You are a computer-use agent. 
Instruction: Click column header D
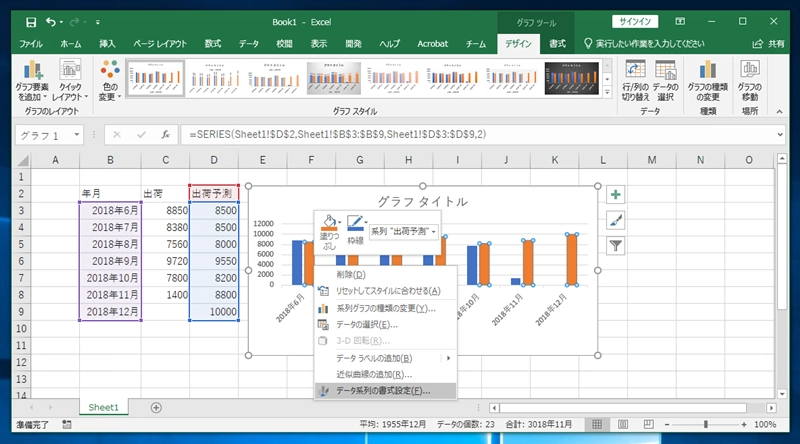(x=214, y=160)
